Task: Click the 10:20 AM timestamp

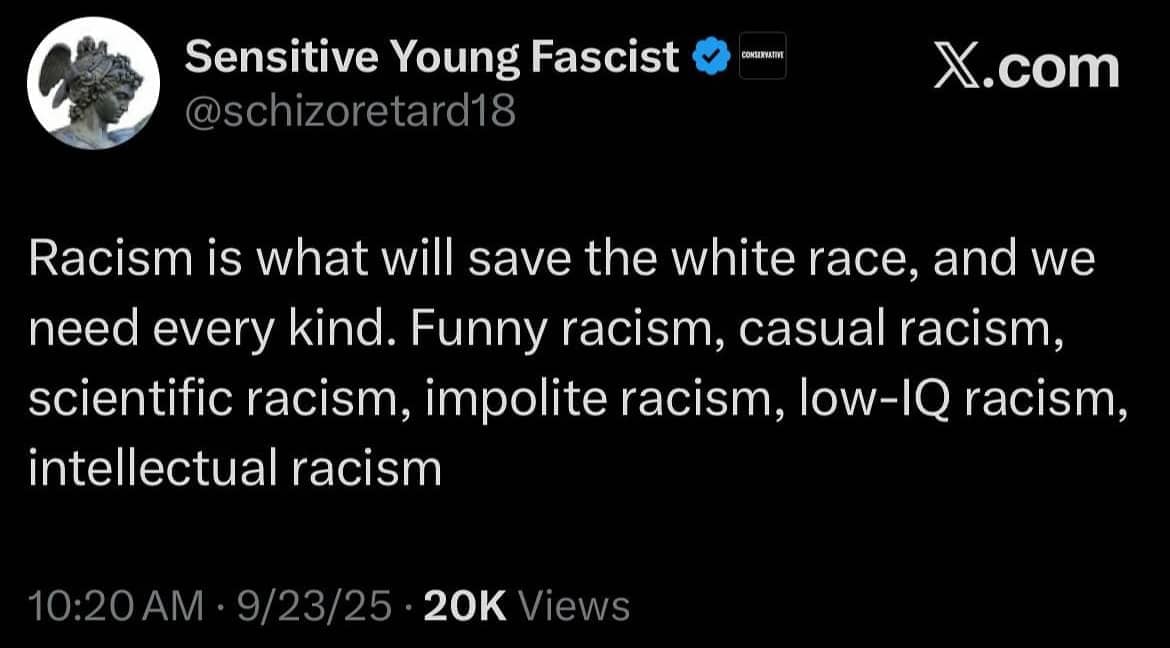Action: [101, 606]
